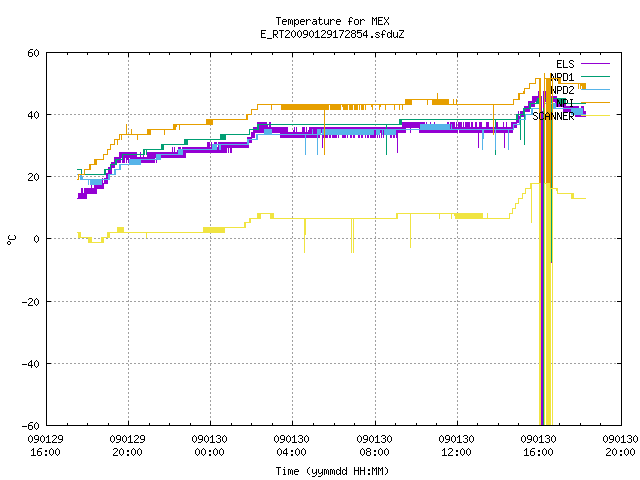Click the yellow SCANNER legend line sample
The height and width of the screenshot is (480, 640).
(x=595, y=116)
